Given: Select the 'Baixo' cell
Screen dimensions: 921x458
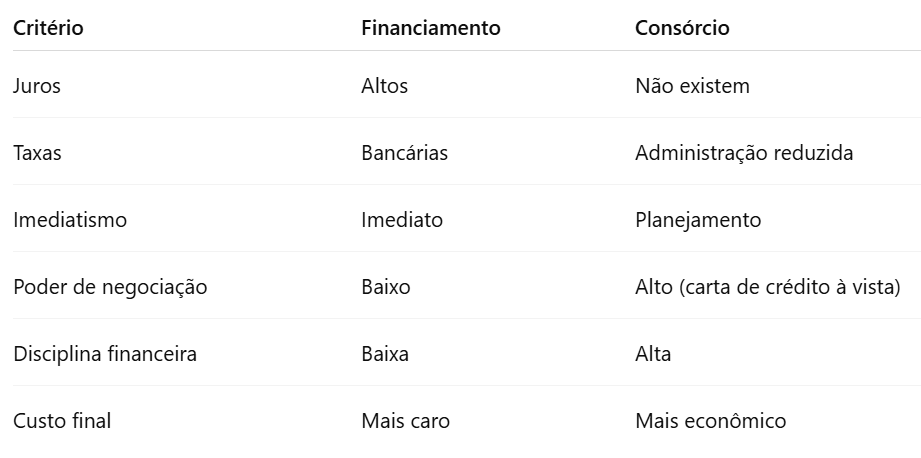Looking at the screenshot, I should (385, 287).
